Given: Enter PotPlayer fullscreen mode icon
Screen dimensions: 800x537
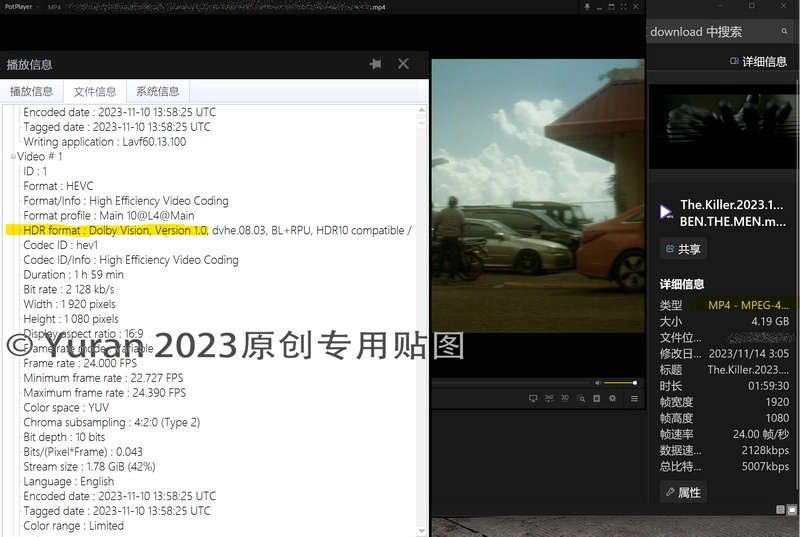Looking at the screenshot, I should pyautogui.click(x=623, y=7).
